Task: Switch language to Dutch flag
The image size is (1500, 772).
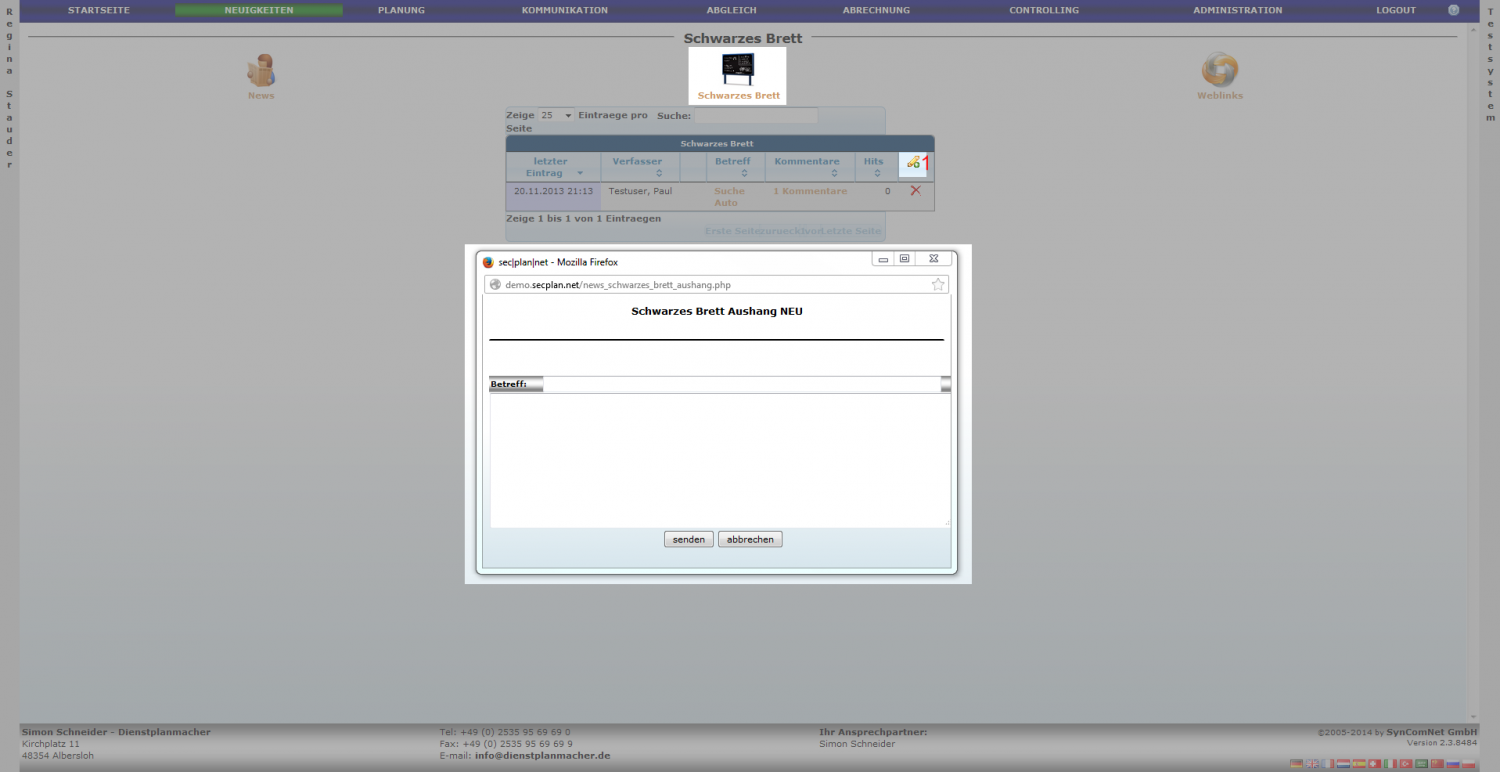Action: (x=1343, y=764)
